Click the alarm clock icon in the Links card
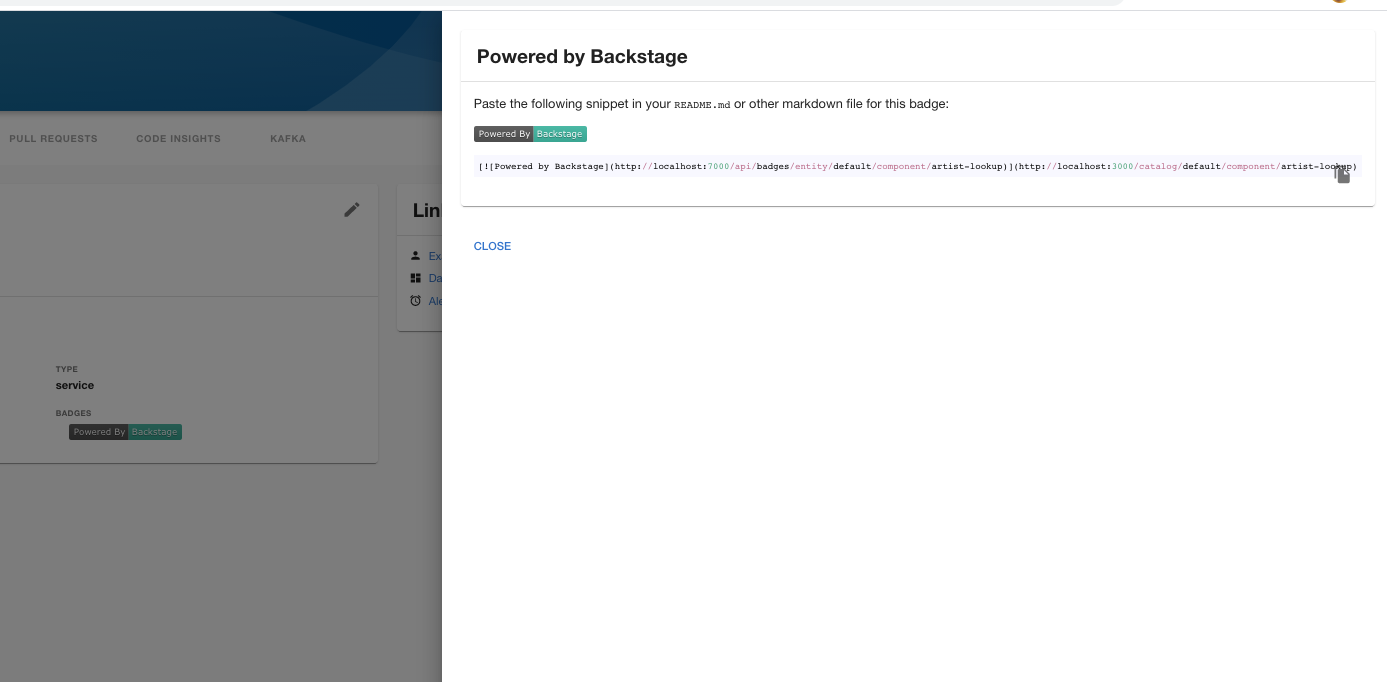The height and width of the screenshot is (682, 1387). pos(415,300)
